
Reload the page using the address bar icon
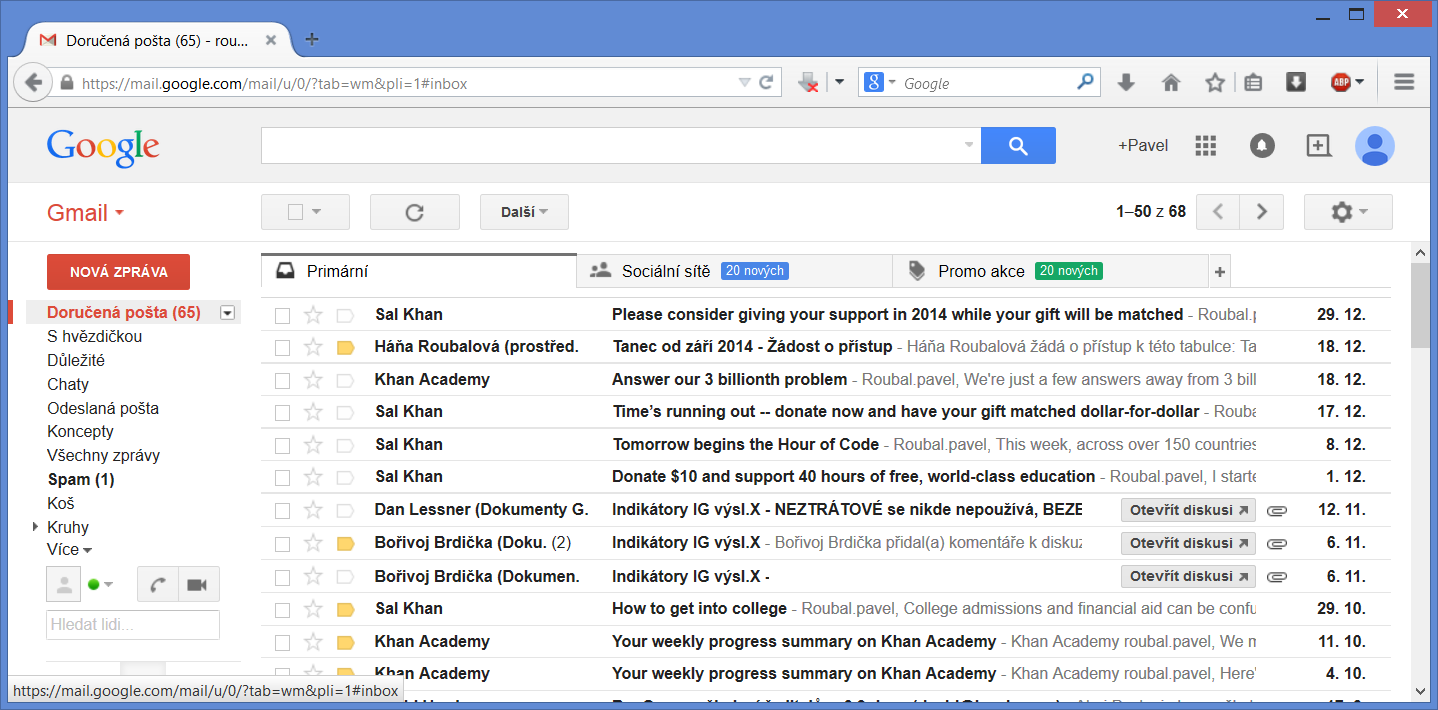(x=766, y=83)
